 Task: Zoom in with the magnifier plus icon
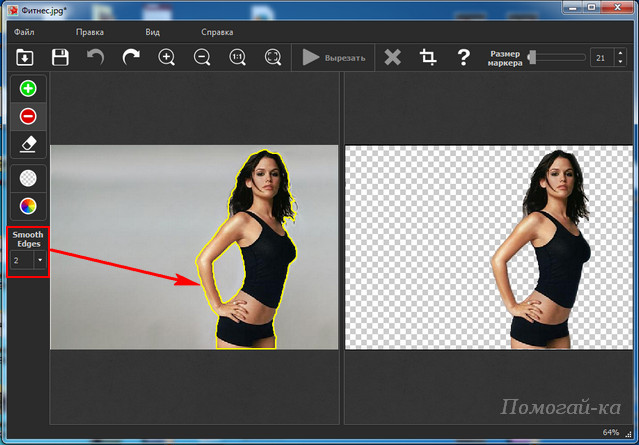pos(167,57)
